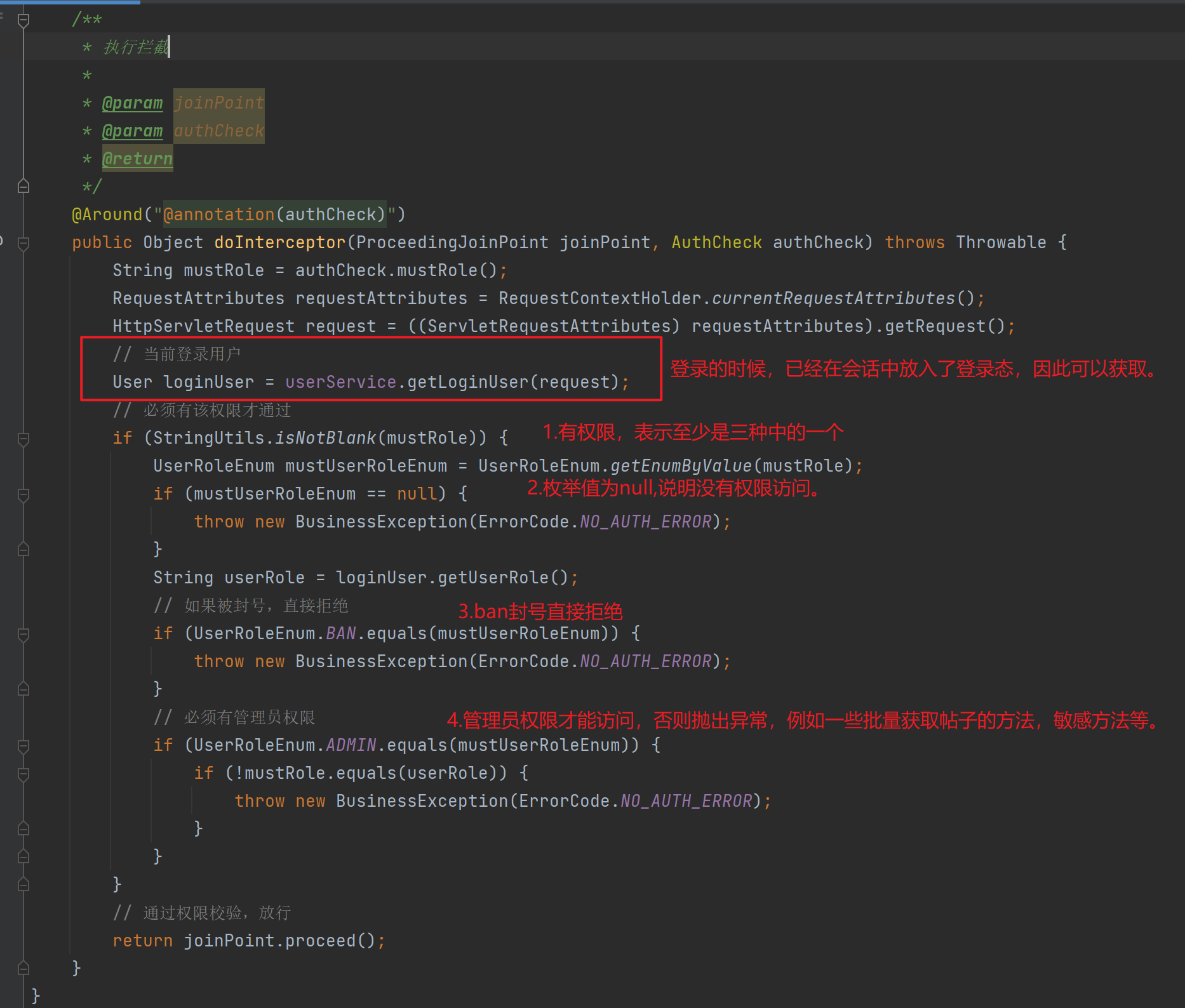Click userService in the getLoginUser line
Screen dimensions: 1185x1008
[340, 382]
